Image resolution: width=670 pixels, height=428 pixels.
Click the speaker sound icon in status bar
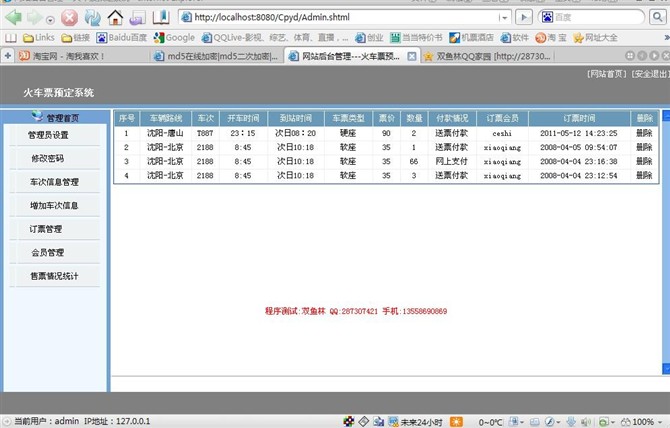[x=586, y=422]
